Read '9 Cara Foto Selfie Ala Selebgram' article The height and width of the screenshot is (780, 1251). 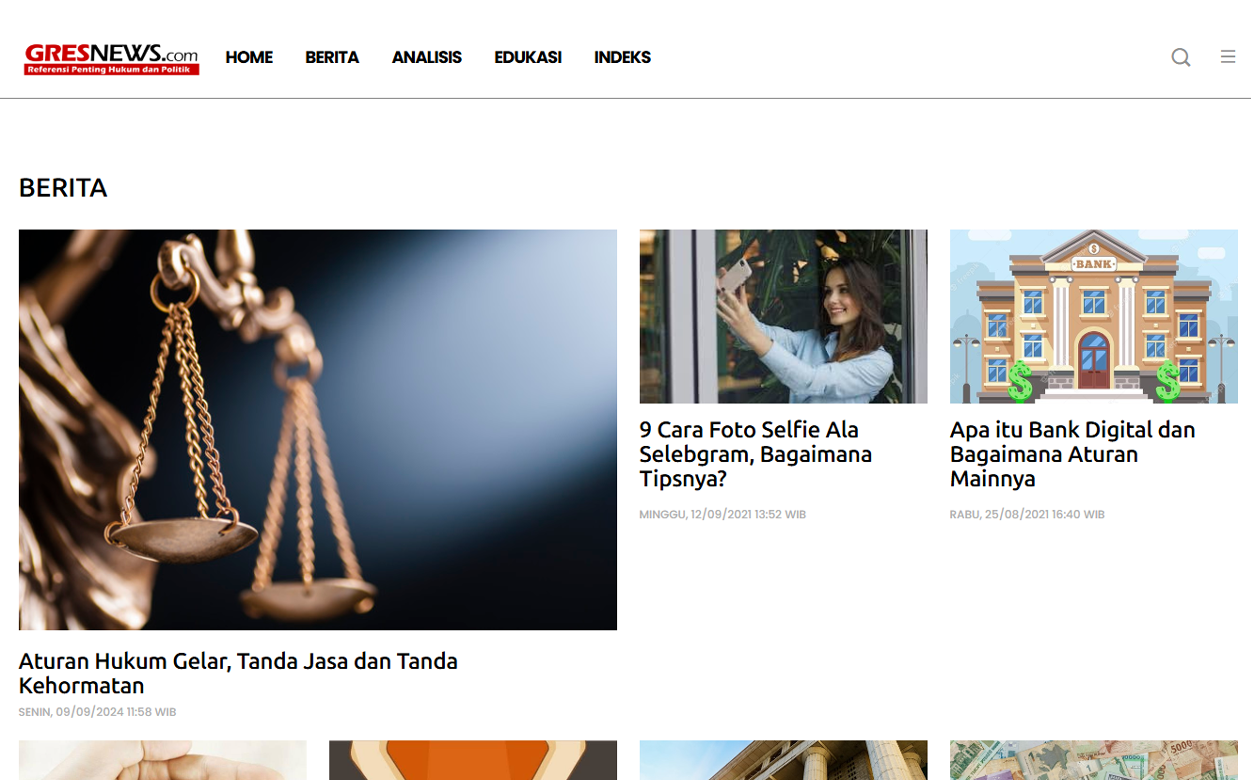click(x=755, y=454)
